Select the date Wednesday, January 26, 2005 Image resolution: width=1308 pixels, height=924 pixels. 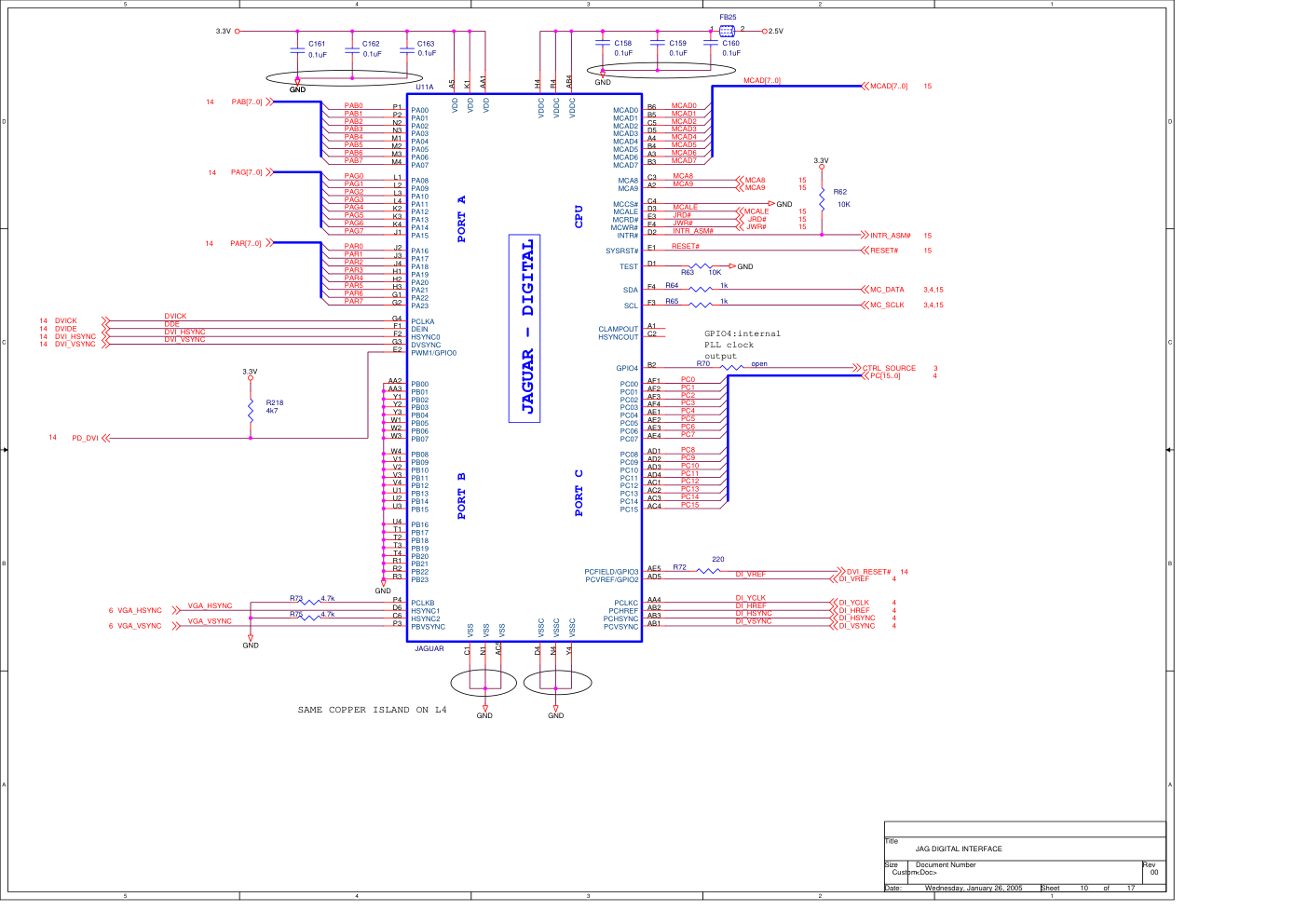click(974, 888)
